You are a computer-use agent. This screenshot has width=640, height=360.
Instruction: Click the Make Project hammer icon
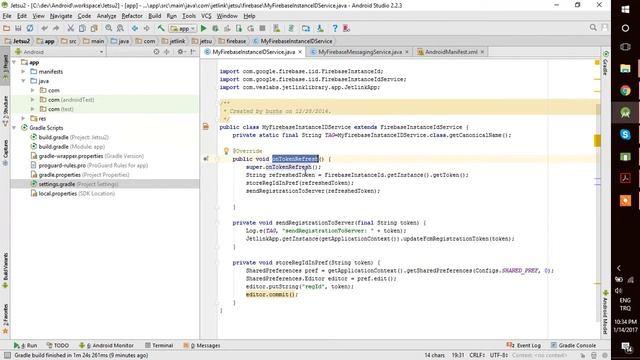(x=161, y=28)
